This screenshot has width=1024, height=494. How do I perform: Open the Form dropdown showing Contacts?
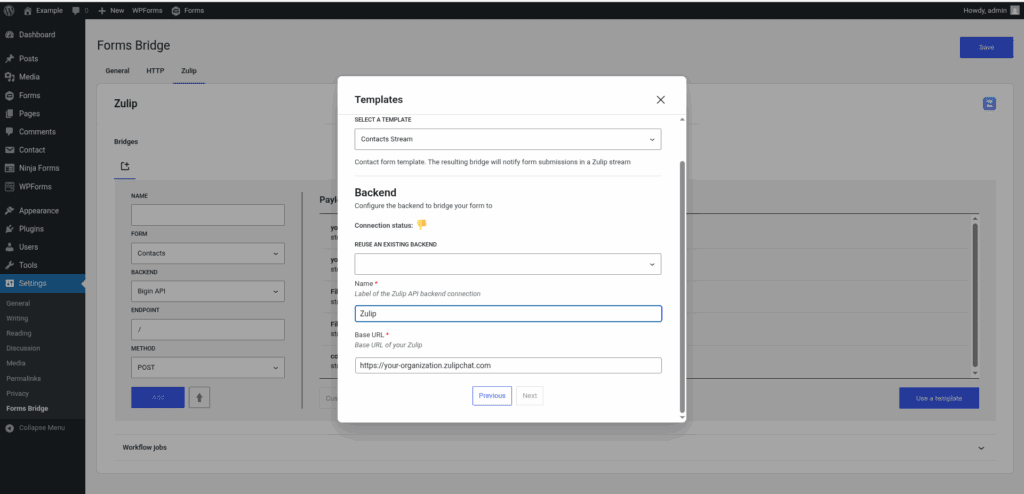point(208,254)
